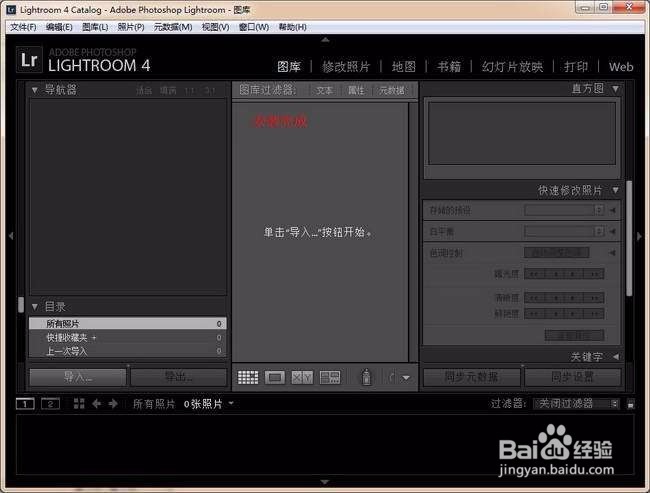This screenshot has width=650, height=493.
Task: Open the 存储的预设 preset dropdown
Action: click(x=564, y=210)
